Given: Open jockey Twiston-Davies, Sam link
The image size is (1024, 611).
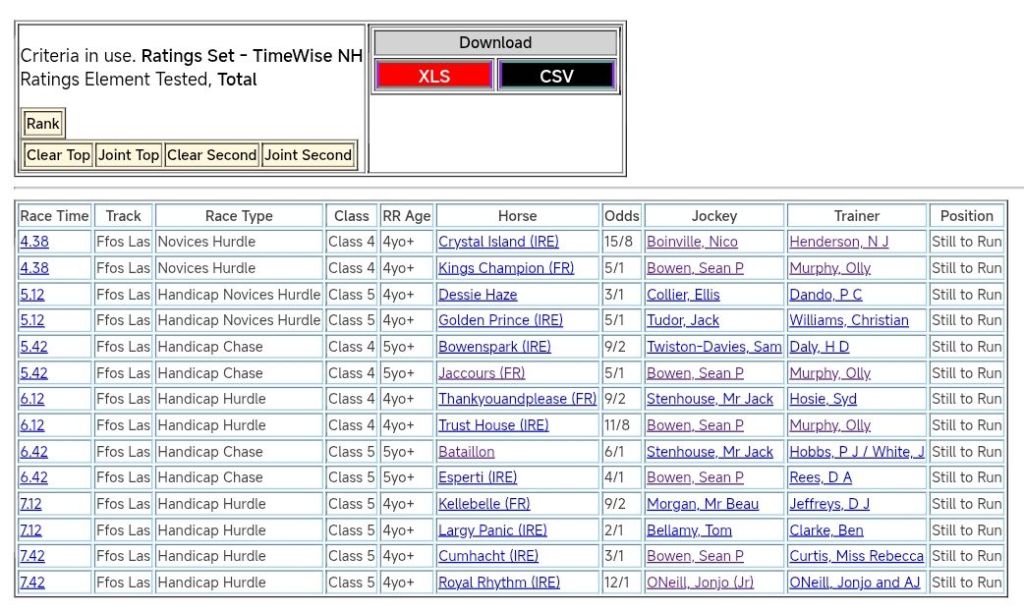Looking at the screenshot, I should (714, 347).
